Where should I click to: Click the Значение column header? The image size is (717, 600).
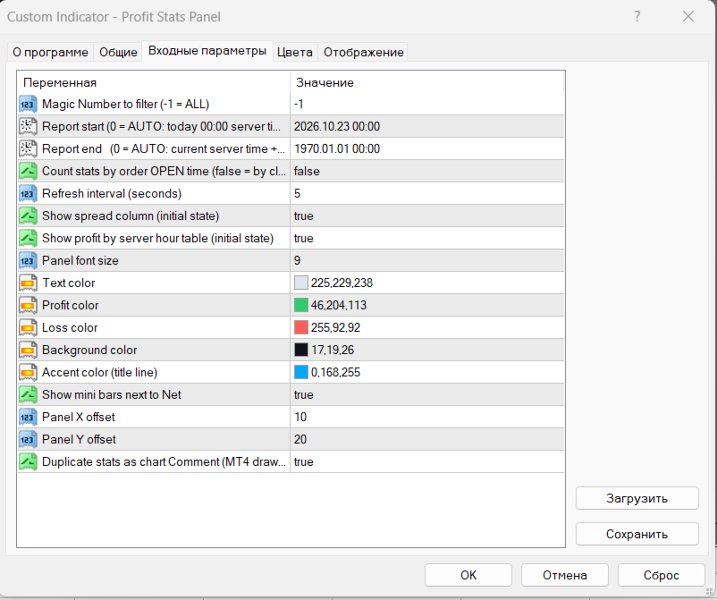pyautogui.click(x=325, y=83)
